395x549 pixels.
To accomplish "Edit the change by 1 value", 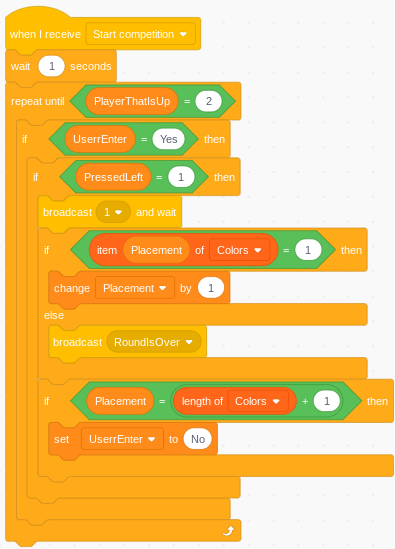I will pyautogui.click(x=211, y=288).
